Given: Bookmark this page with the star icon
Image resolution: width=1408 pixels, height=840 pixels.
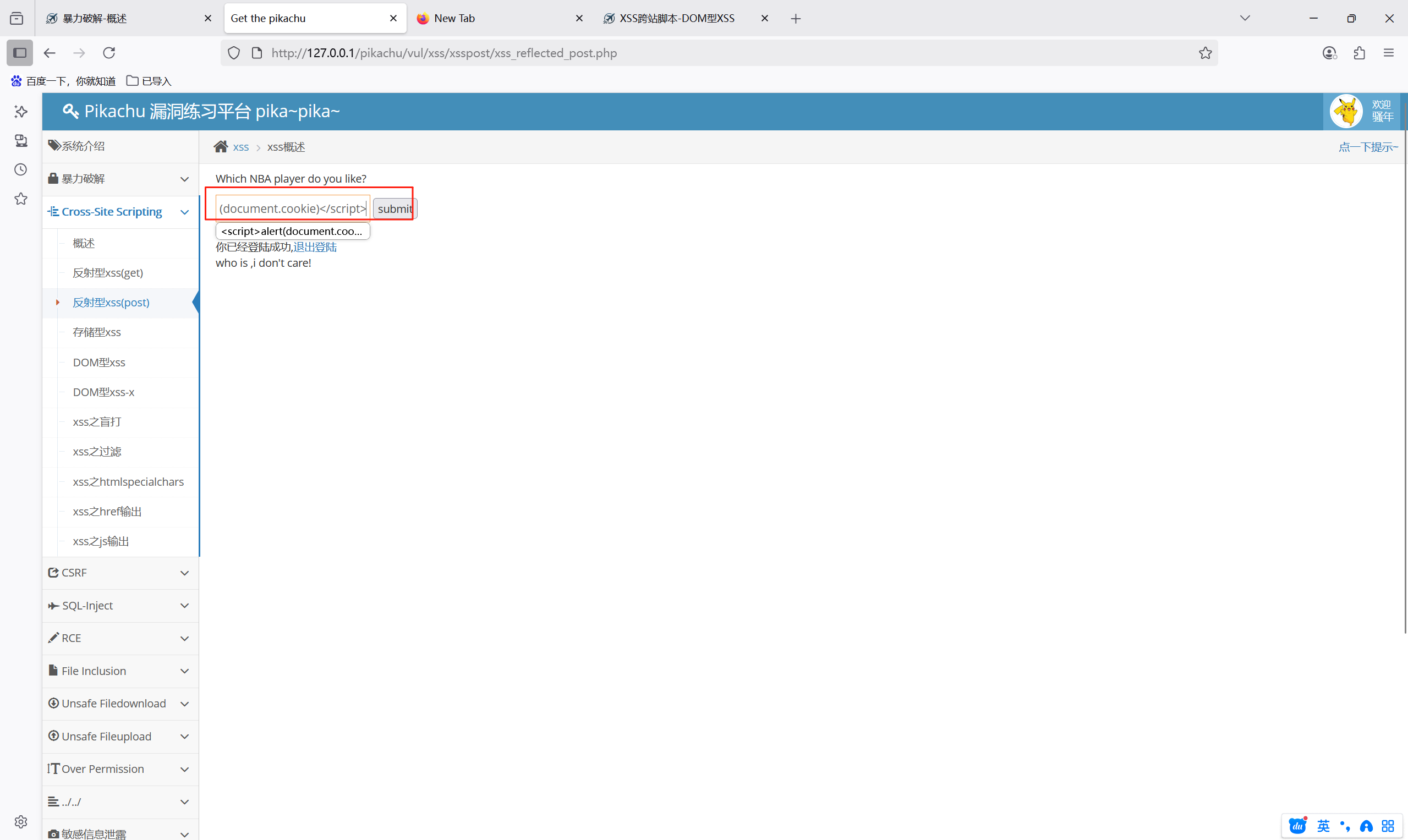Looking at the screenshot, I should [1206, 53].
